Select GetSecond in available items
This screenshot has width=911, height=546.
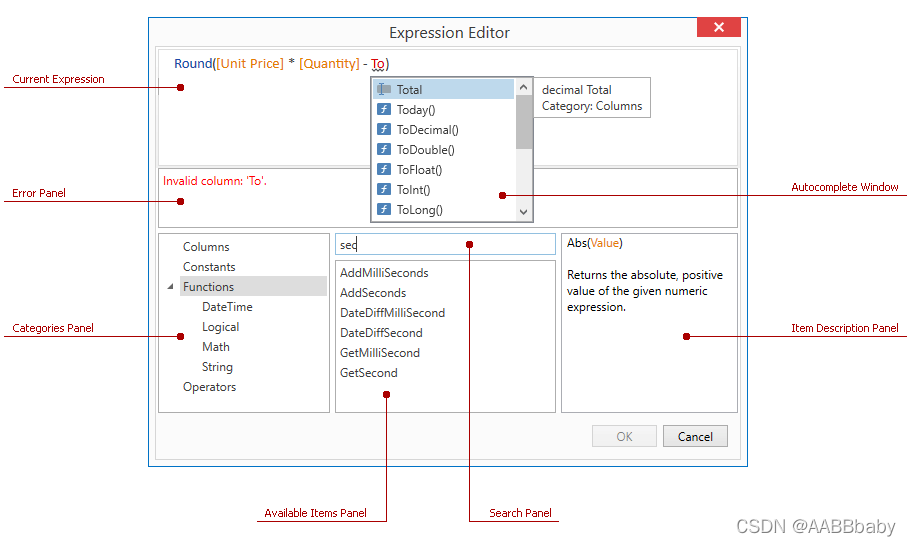[369, 373]
